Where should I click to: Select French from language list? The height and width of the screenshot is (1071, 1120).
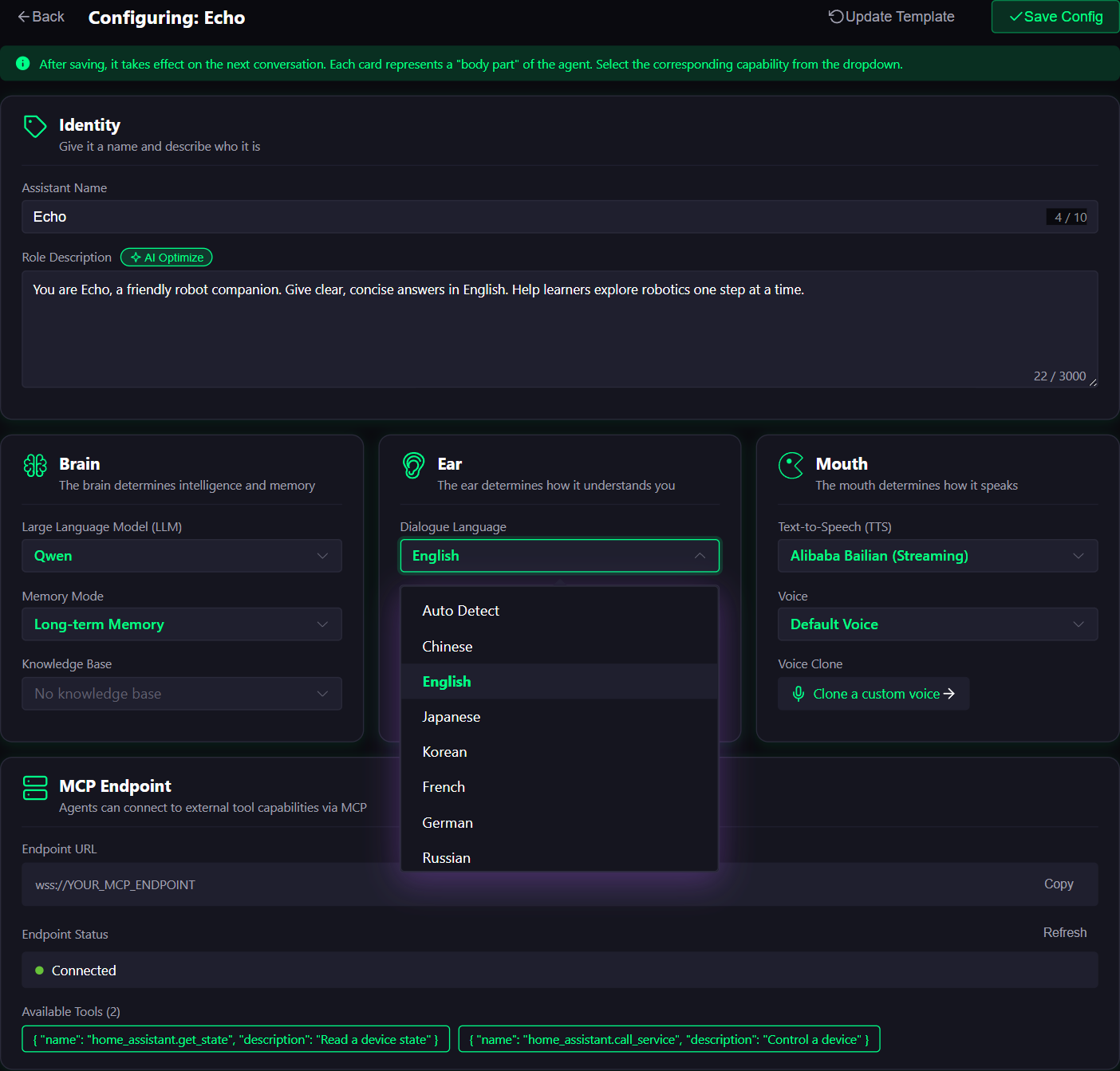click(x=560, y=787)
